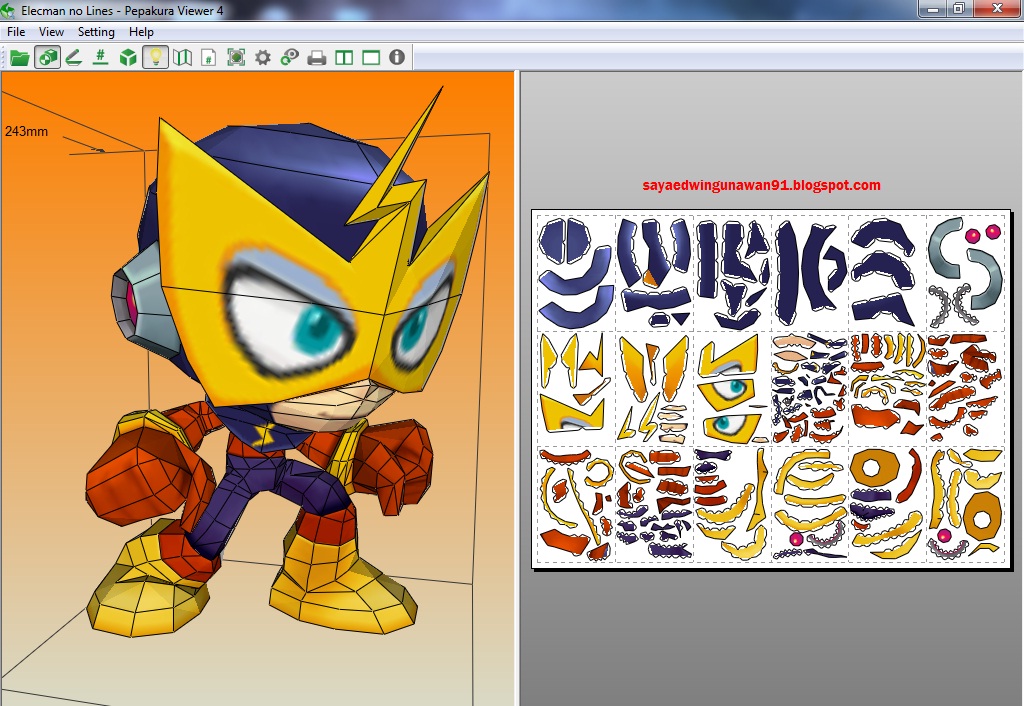Click the information (i) icon
Viewport: 1024px width, 706px height.
coord(397,57)
